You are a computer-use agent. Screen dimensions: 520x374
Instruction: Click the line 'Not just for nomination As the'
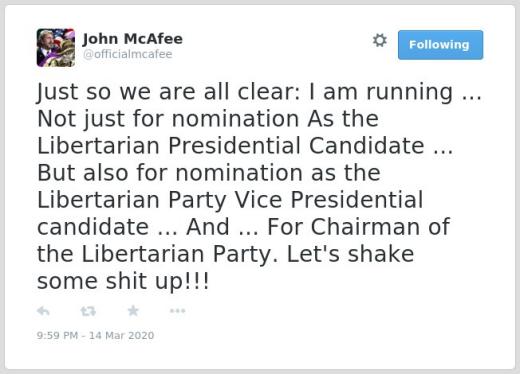tap(208, 119)
